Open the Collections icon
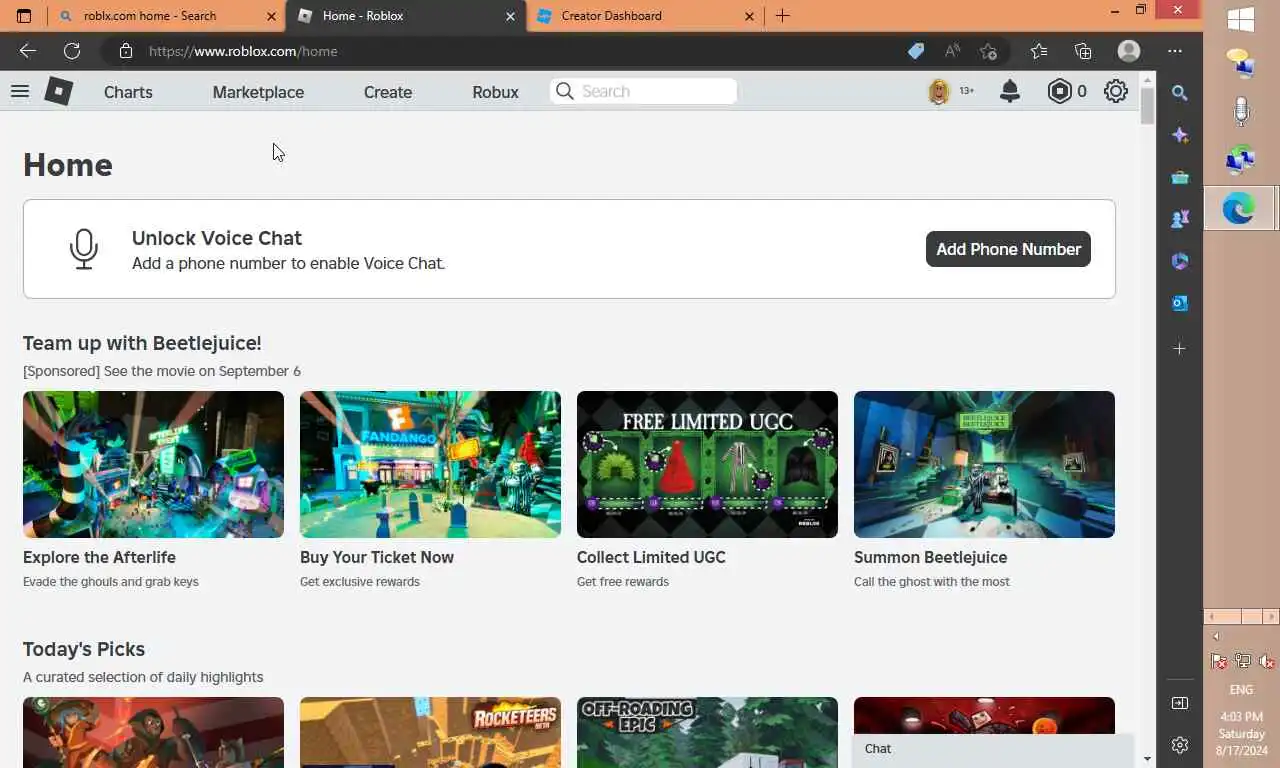Image resolution: width=1280 pixels, height=768 pixels. 1083,51
